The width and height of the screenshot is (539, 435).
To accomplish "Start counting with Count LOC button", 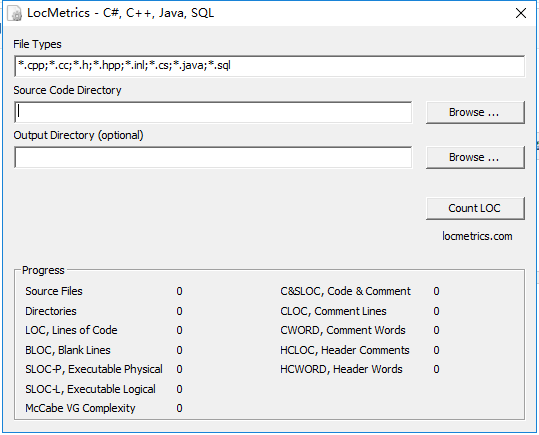I will (475, 208).
